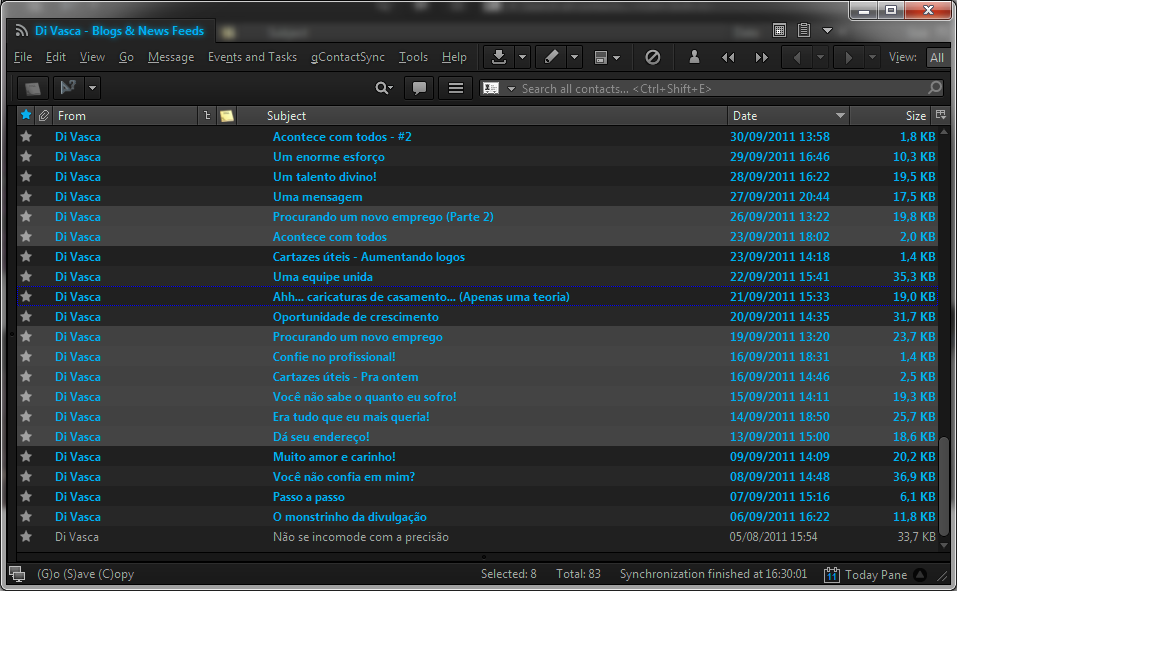Click the starred column header toggle

click(x=25, y=115)
